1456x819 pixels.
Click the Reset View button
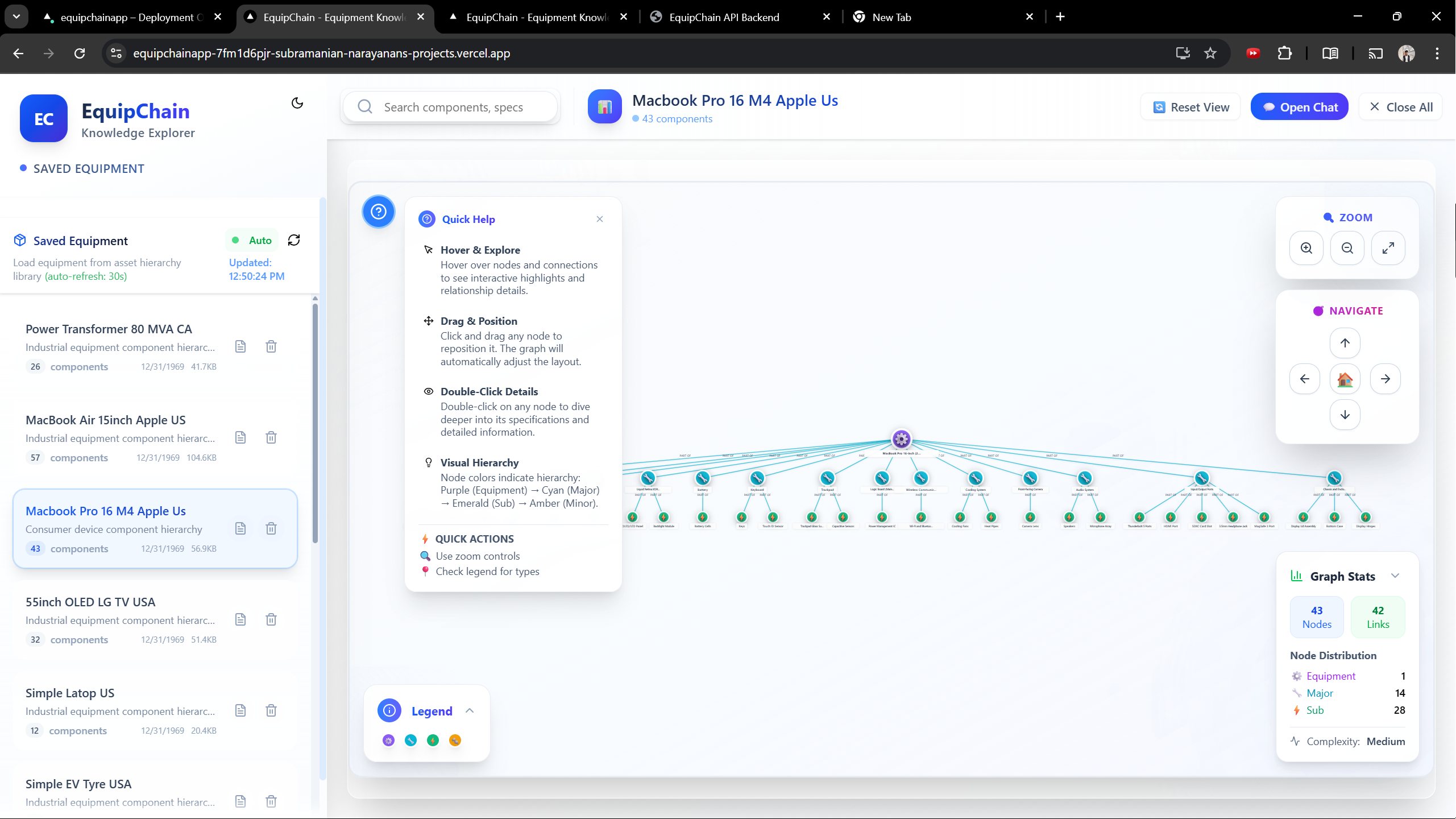click(x=1190, y=107)
